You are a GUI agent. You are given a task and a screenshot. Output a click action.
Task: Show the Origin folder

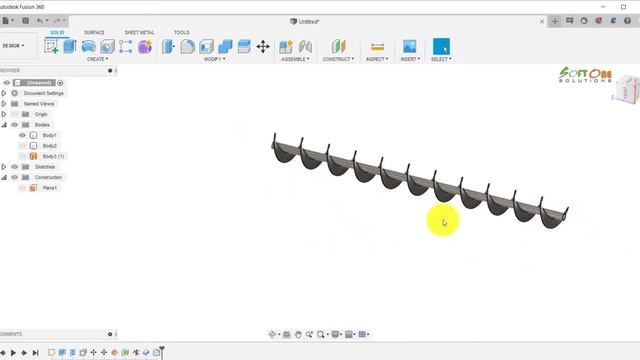(15, 114)
